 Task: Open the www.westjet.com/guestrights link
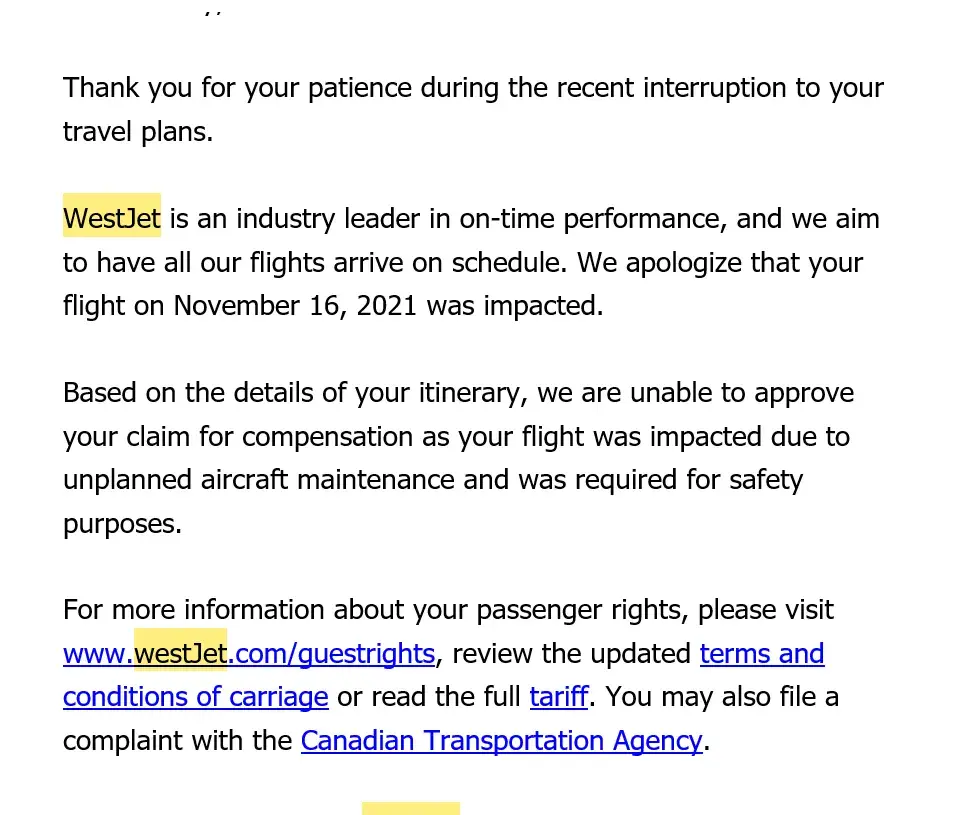coord(249,654)
